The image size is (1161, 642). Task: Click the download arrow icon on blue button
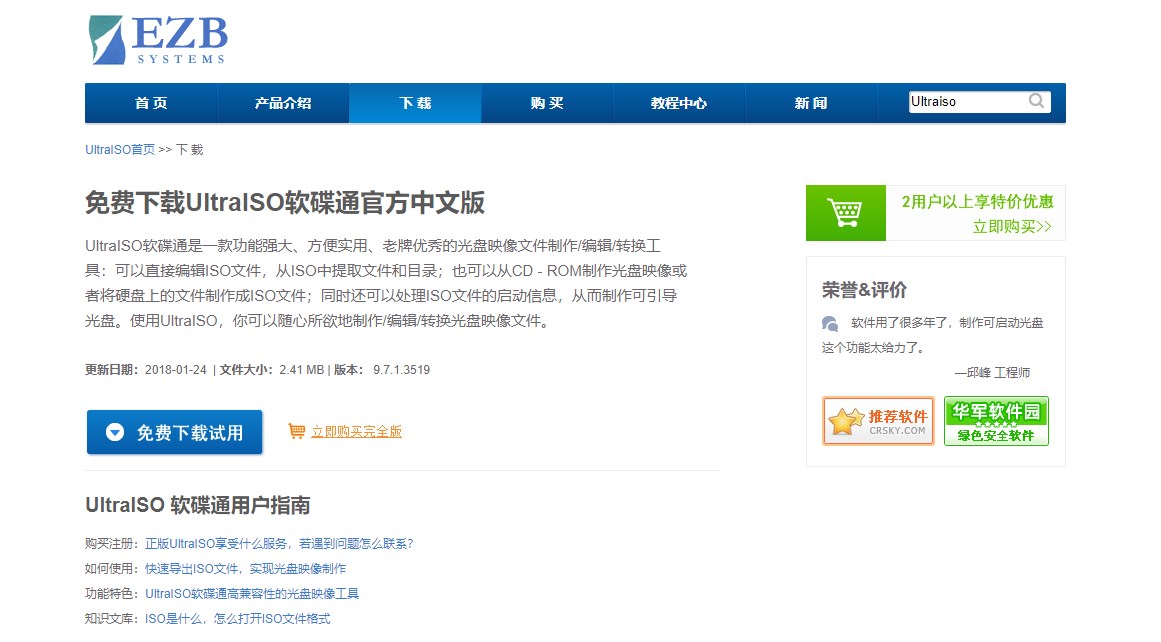115,432
